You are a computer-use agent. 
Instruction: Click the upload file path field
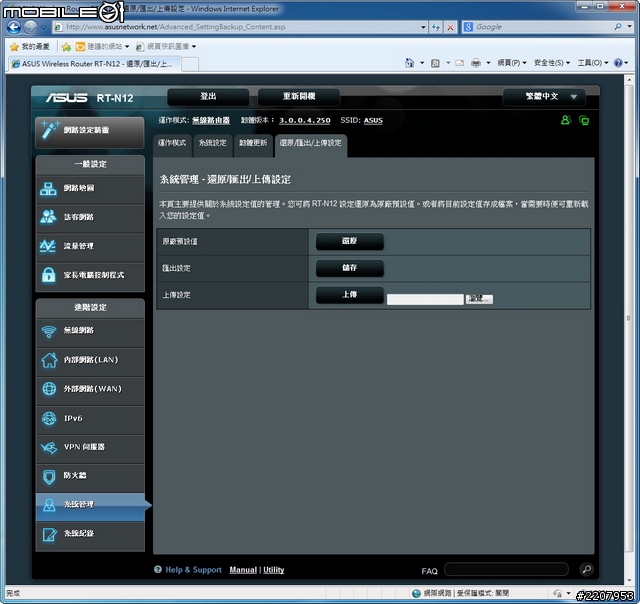pos(425,299)
